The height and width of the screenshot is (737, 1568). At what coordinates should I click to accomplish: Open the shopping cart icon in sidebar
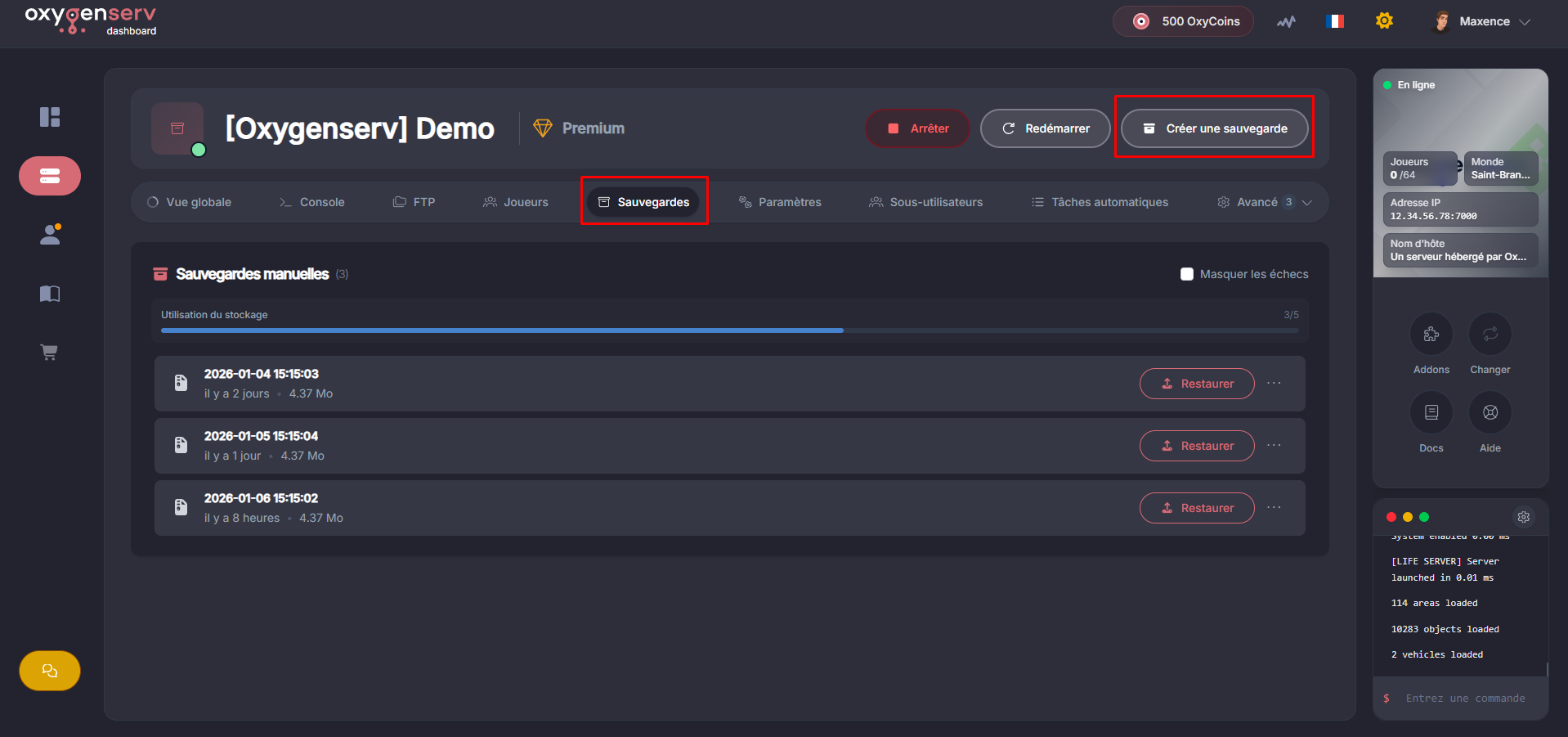(50, 353)
